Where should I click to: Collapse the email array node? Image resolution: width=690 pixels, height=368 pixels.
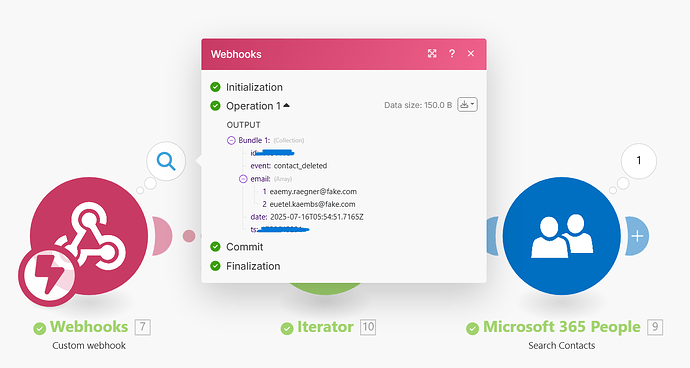[243, 179]
